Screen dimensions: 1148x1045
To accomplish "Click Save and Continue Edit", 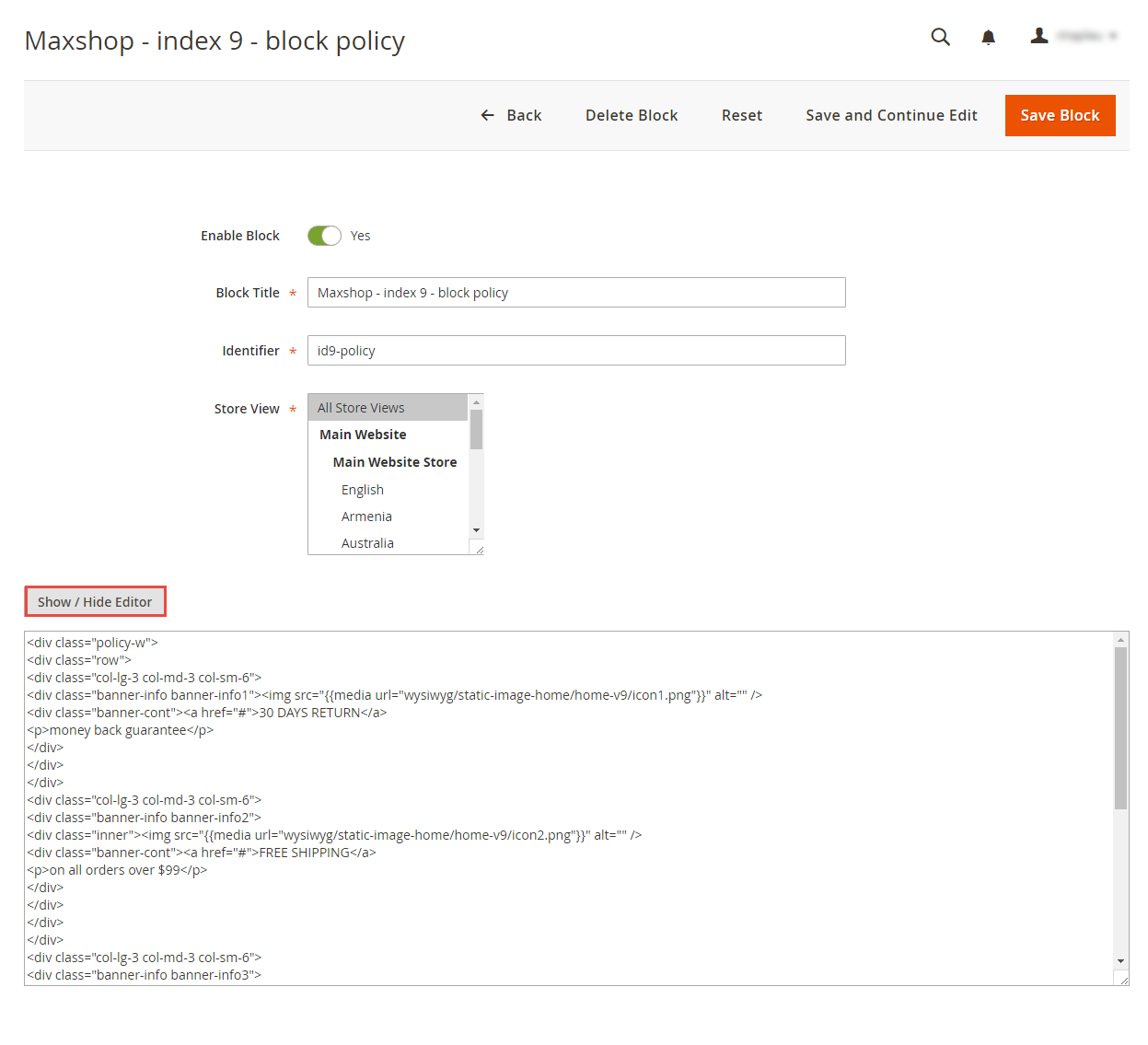I will pyautogui.click(x=891, y=115).
